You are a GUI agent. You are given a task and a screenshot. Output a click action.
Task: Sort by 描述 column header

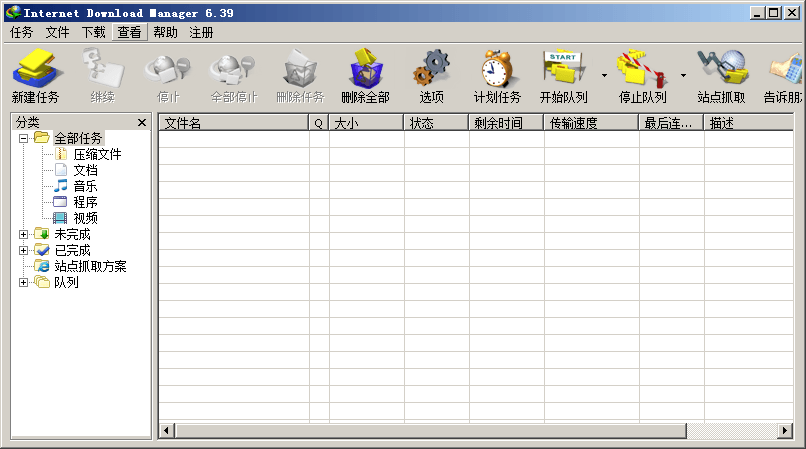click(x=748, y=123)
